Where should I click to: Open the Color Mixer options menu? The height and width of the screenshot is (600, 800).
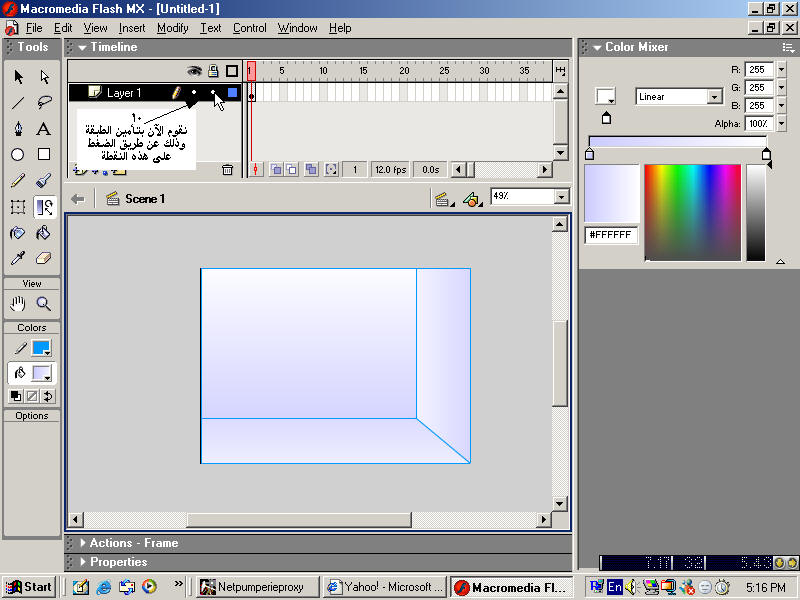(788, 47)
